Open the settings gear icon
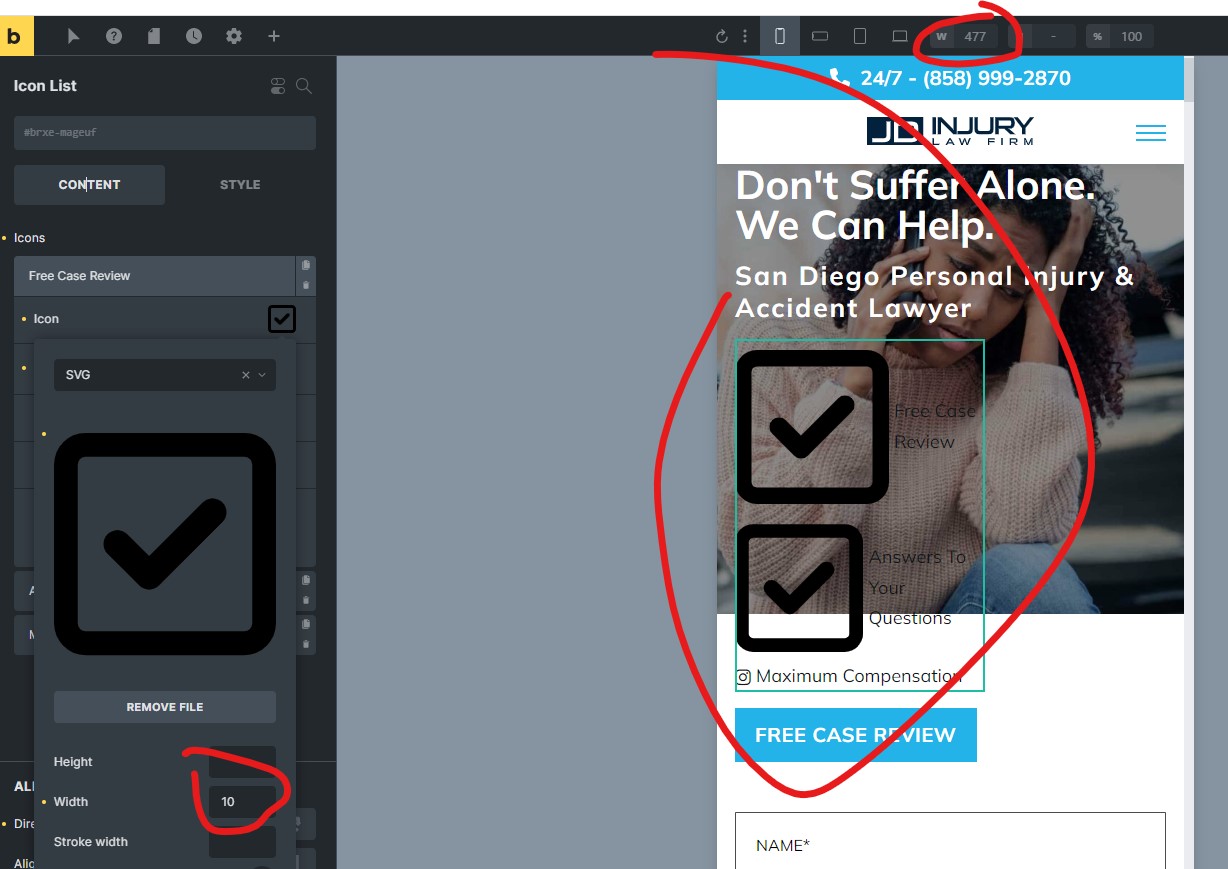This screenshot has height=869, width=1228. tap(234, 36)
